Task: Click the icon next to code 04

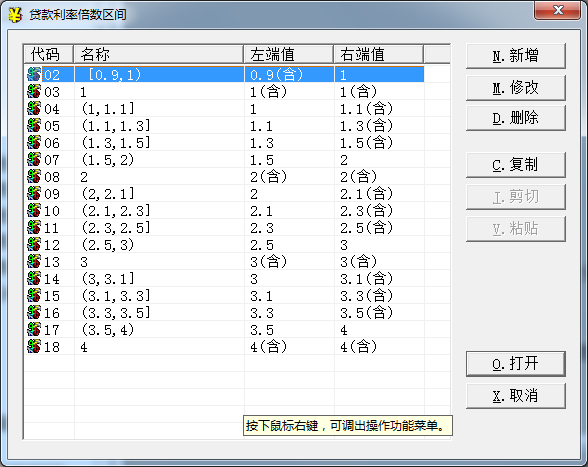Action: tap(34, 108)
